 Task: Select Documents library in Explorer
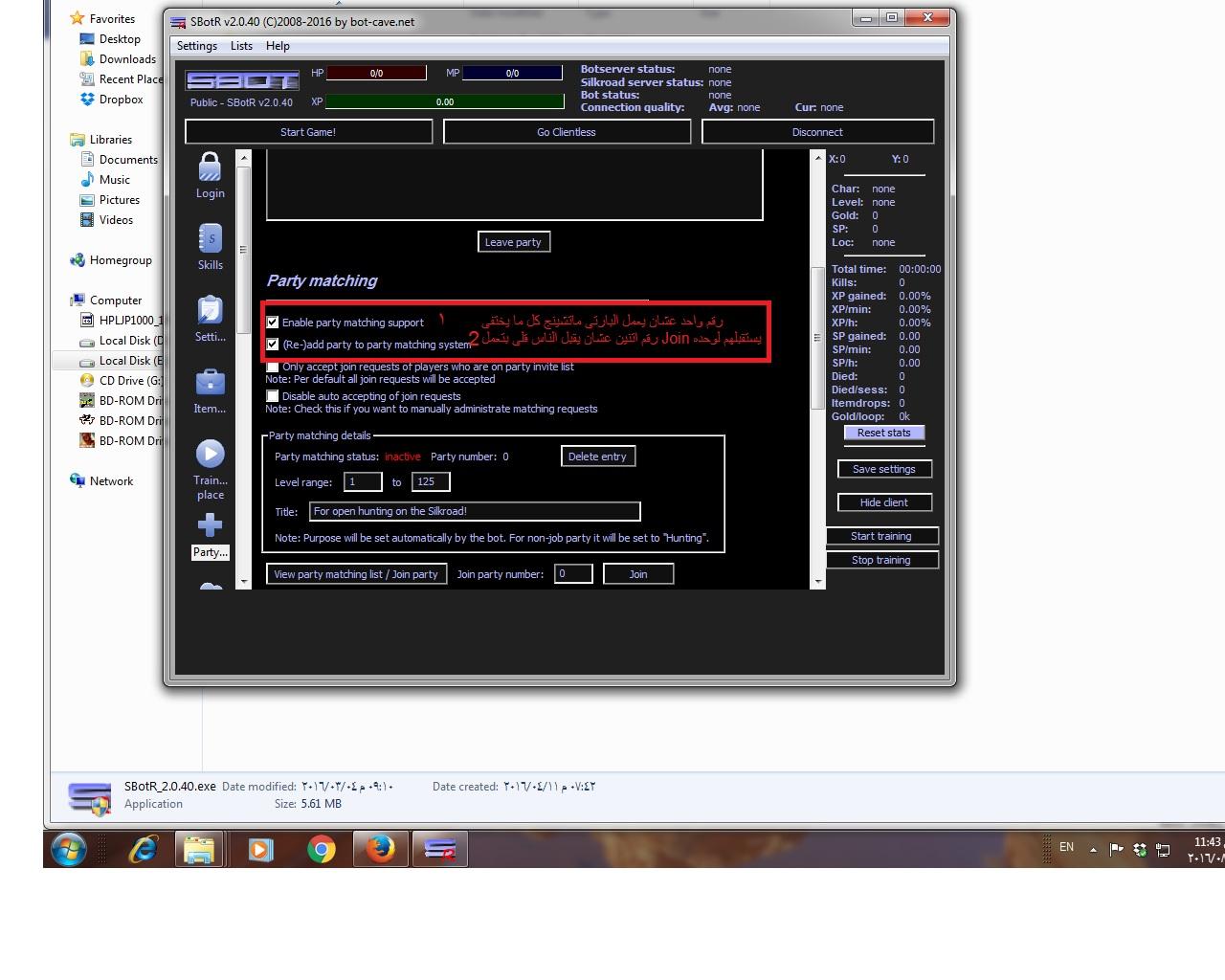[128, 160]
